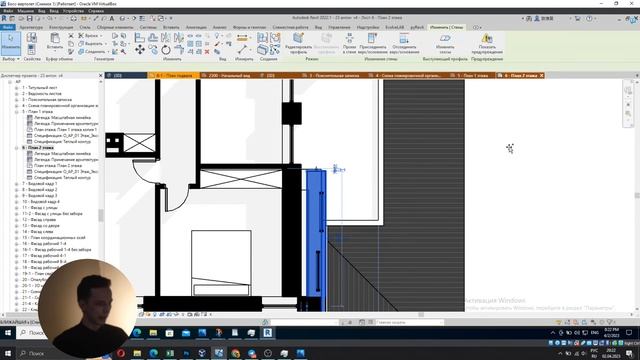Click Show Warnings (Показать предупреждения)
The image size is (640, 360).
tap(487, 43)
